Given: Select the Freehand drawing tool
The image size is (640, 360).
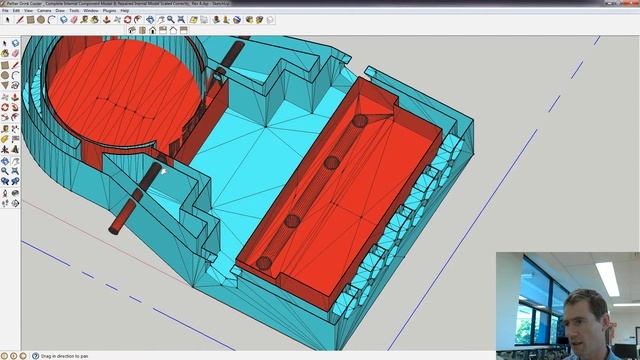Looking at the screenshot, I should pos(15,85).
